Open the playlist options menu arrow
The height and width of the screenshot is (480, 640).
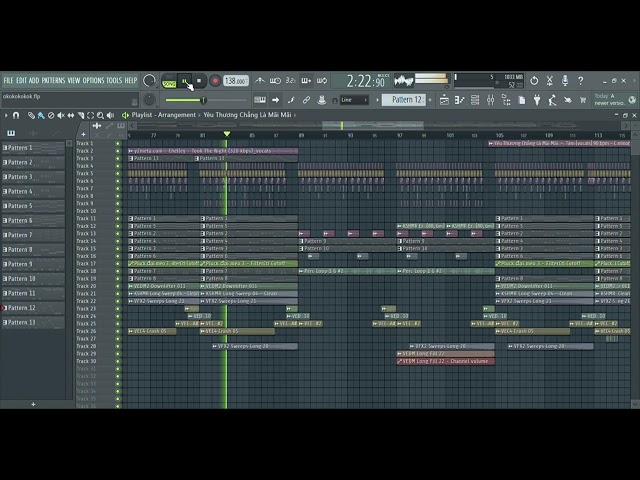coord(6,116)
